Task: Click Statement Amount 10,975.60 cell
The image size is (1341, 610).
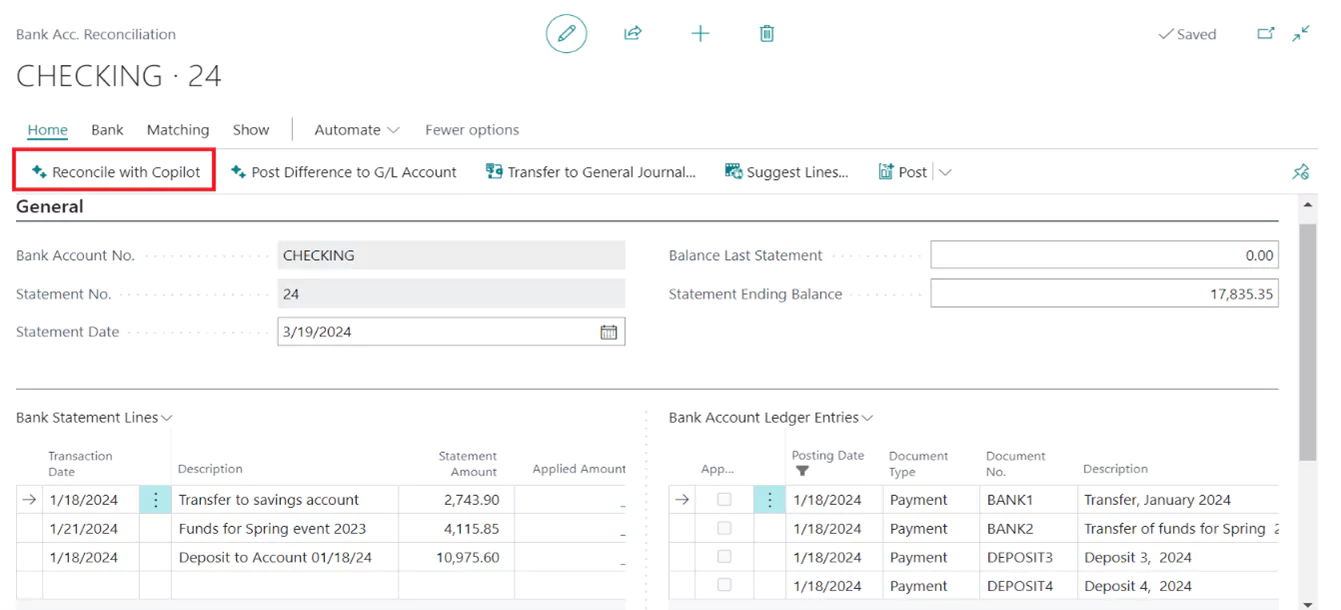Action: [x=456, y=557]
